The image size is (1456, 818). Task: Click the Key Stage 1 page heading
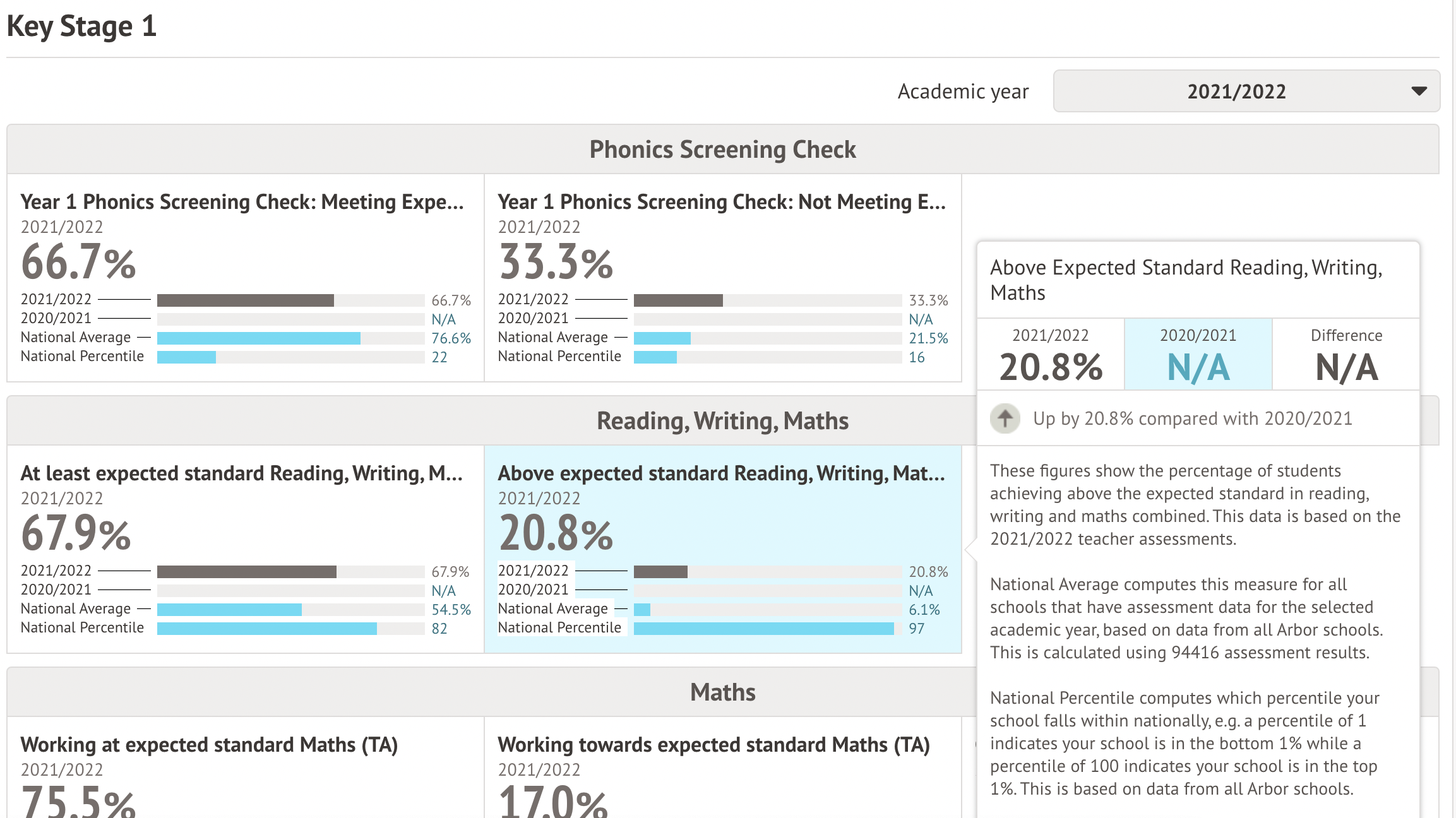81,27
